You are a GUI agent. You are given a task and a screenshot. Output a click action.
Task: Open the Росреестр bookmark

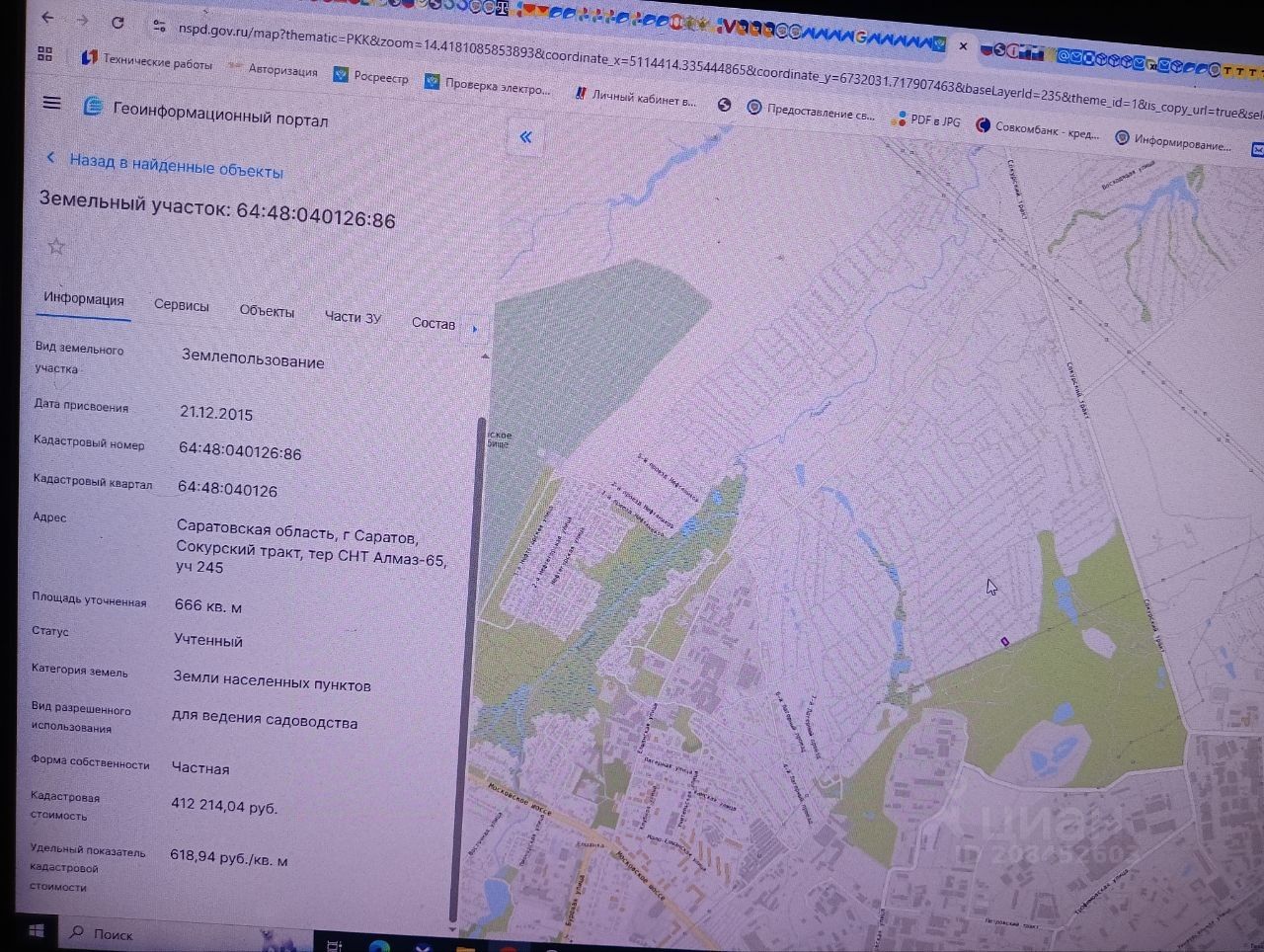pos(370,76)
